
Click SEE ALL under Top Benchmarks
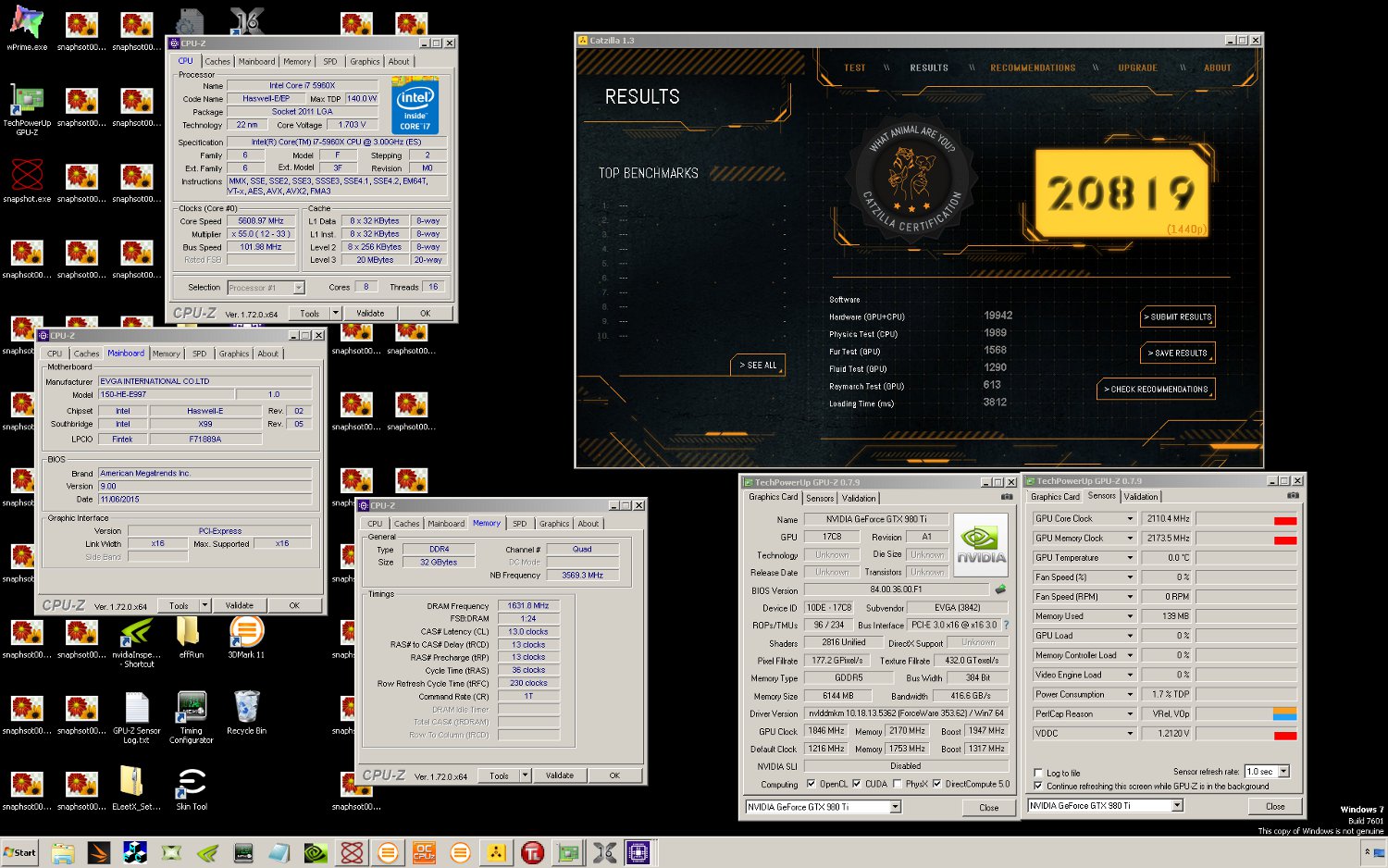tap(758, 366)
